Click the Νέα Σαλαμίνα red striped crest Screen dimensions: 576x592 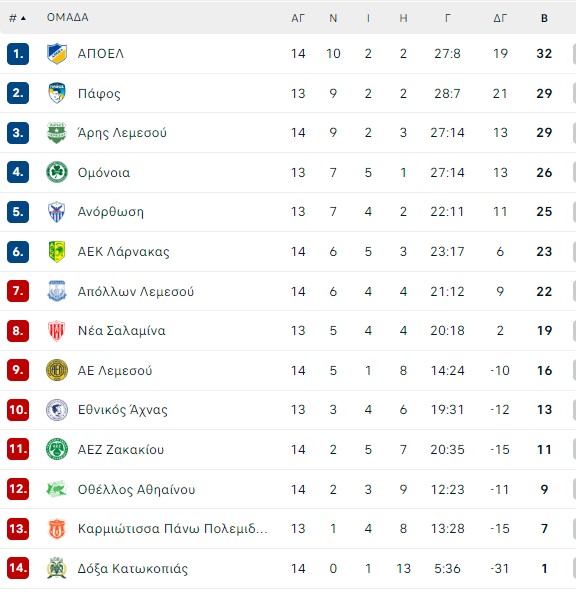pos(57,330)
